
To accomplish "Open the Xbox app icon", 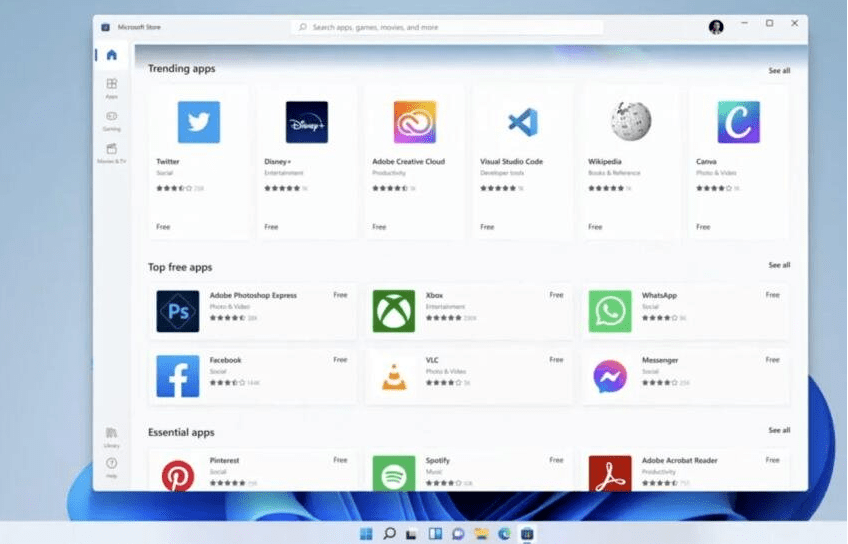I will pyautogui.click(x=393, y=311).
